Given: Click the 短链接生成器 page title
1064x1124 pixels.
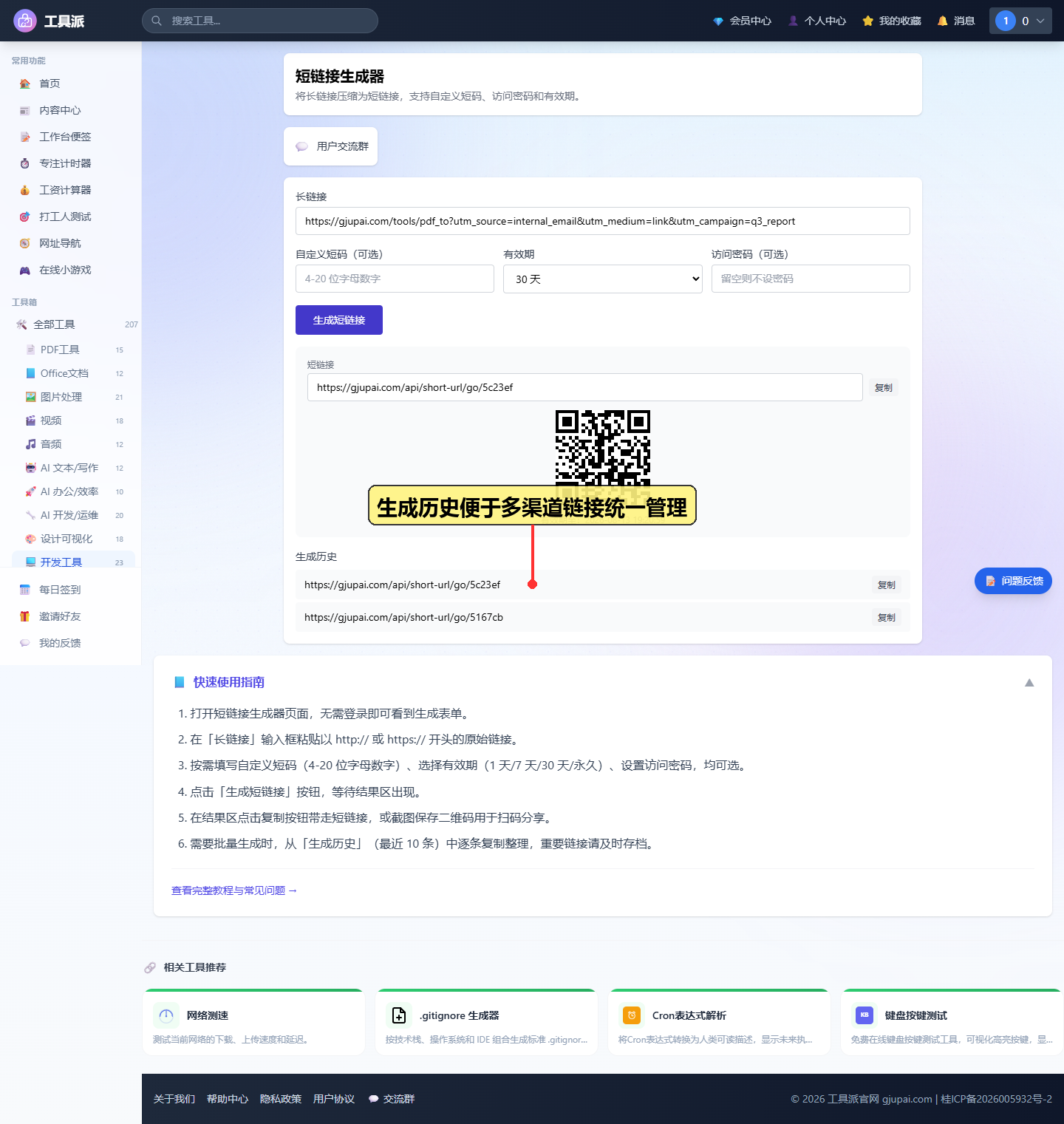Looking at the screenshot, I should (x=340, y=76).
